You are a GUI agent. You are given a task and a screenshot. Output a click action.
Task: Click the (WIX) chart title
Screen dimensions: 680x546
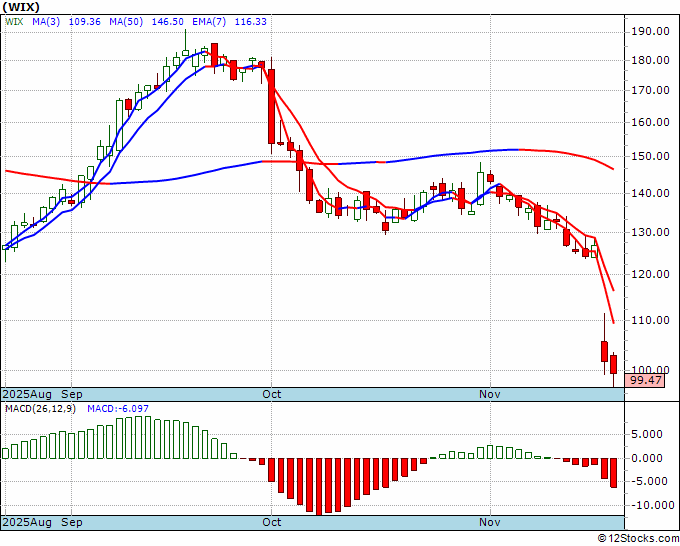tap(21, 7)
